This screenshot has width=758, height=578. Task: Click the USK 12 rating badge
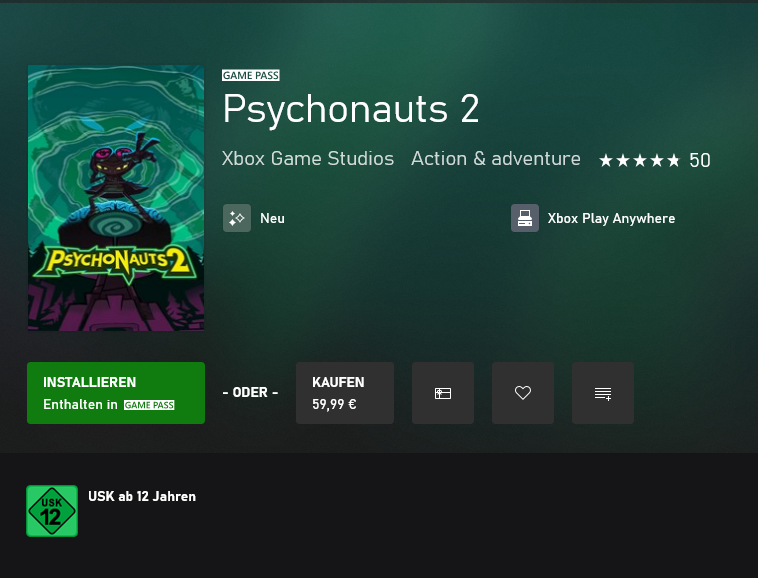click(52, 511)
